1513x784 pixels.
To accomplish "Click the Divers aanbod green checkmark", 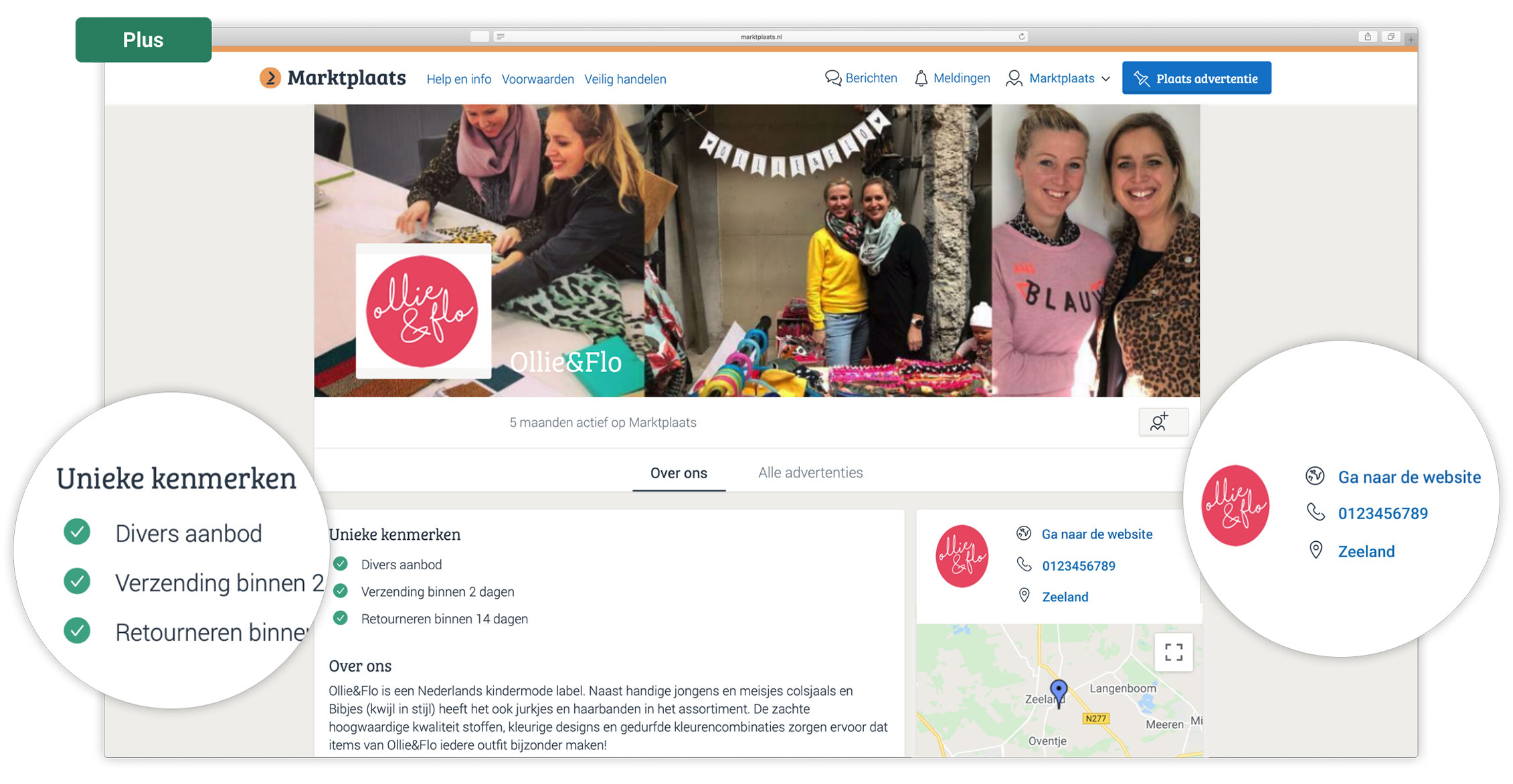I will tap(341, 564).
